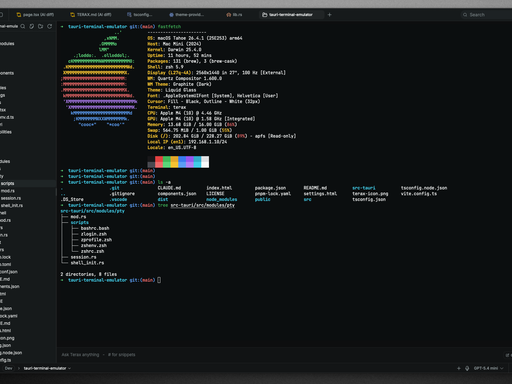Click the blue color block in fastfetch output

tap(182, 162)
